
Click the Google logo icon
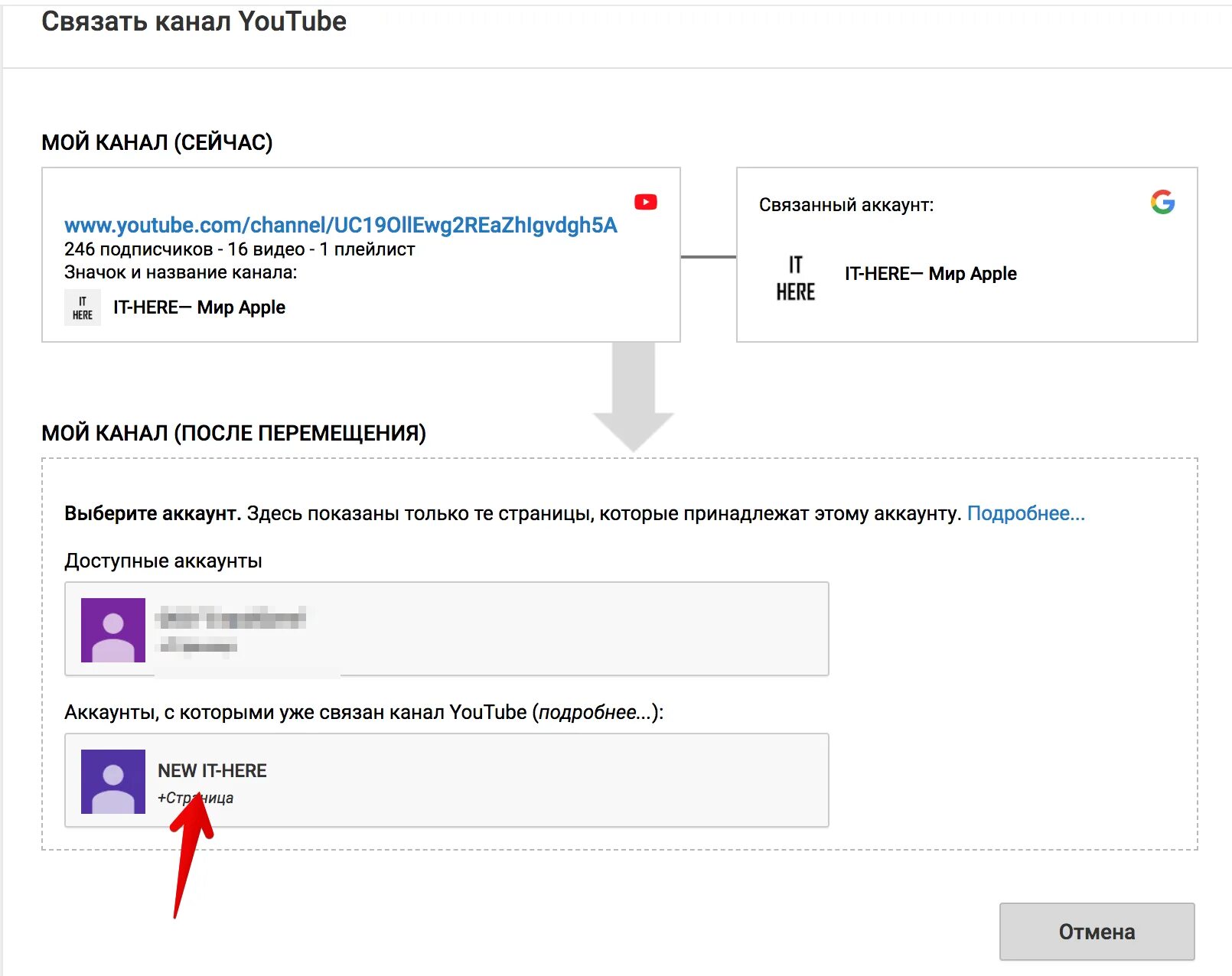[x=1162, y=202]
